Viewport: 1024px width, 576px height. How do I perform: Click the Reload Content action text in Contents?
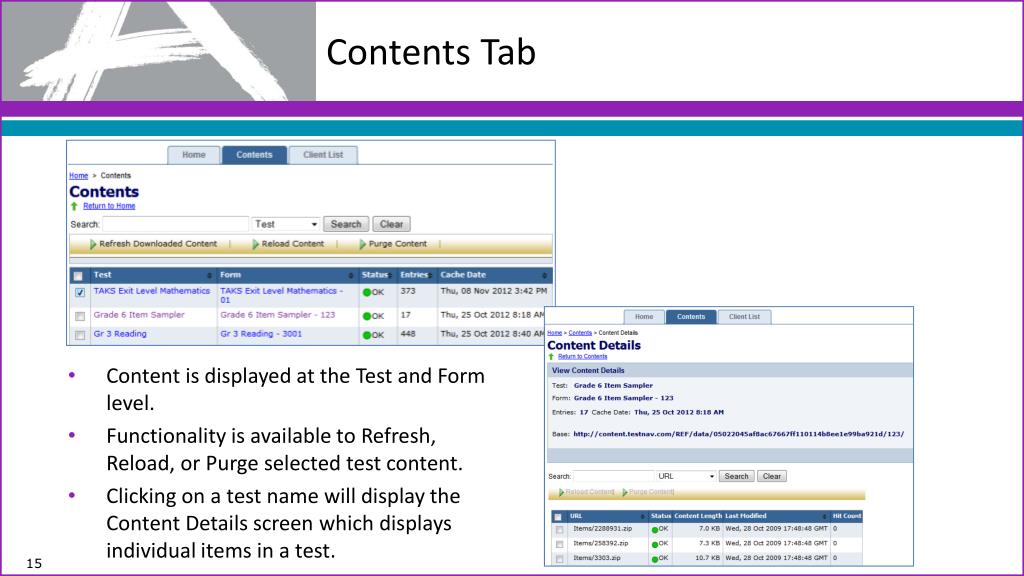[x=293, y=244]
